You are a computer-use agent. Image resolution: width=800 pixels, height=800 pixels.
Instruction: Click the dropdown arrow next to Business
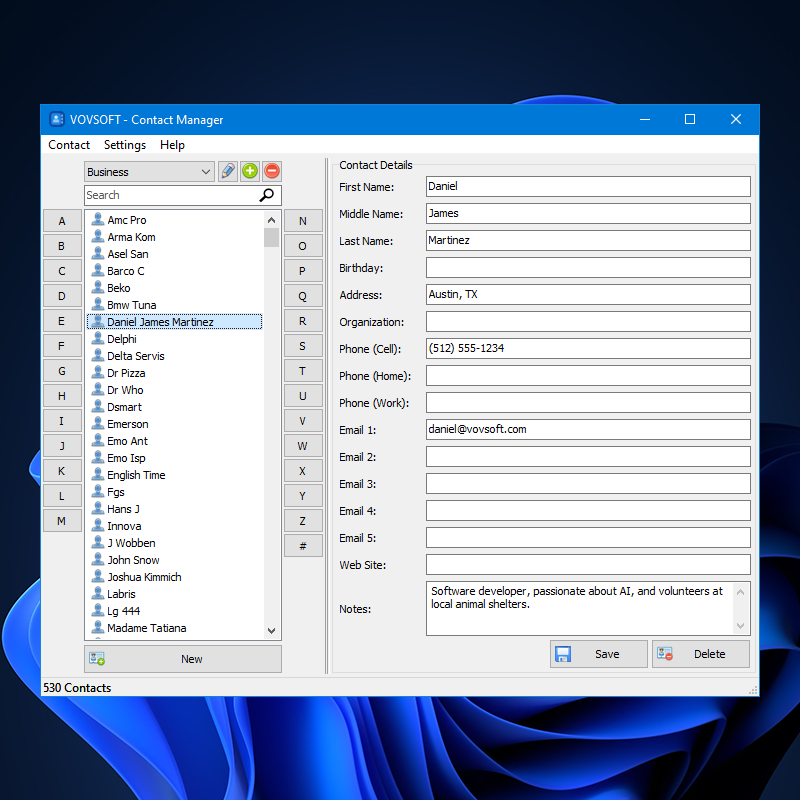207,171
